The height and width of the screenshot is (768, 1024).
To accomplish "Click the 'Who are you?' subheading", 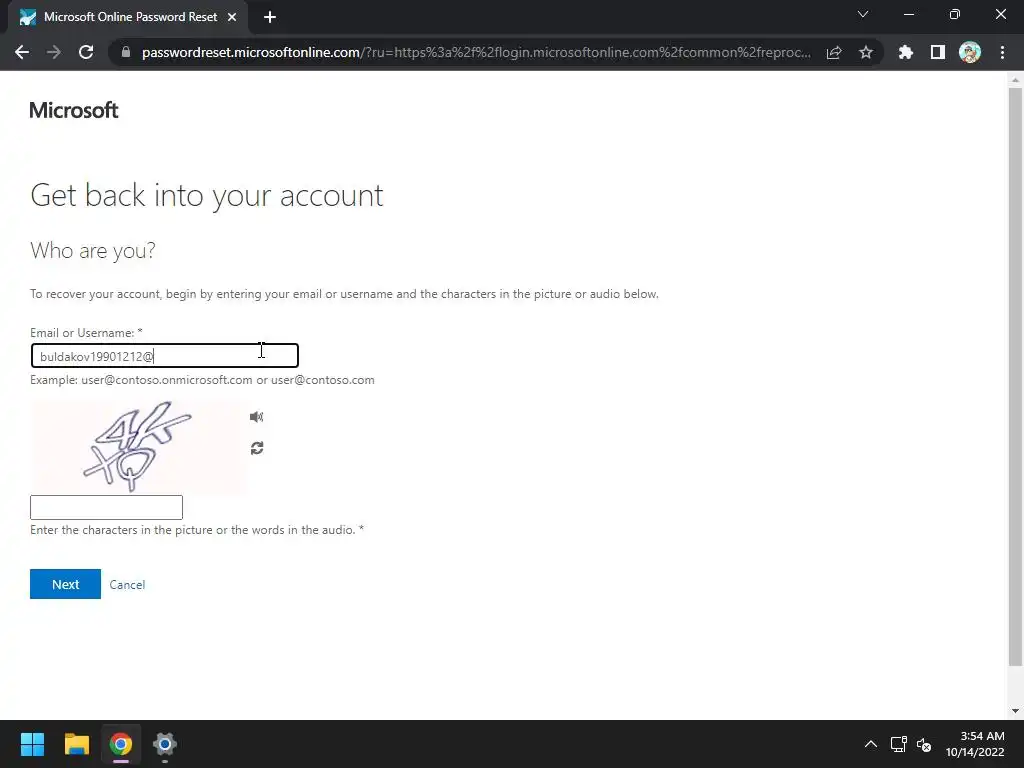I will 93,251.
